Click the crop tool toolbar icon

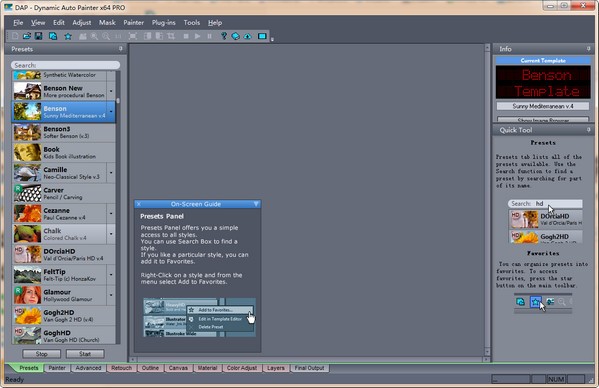click(171, 36)
